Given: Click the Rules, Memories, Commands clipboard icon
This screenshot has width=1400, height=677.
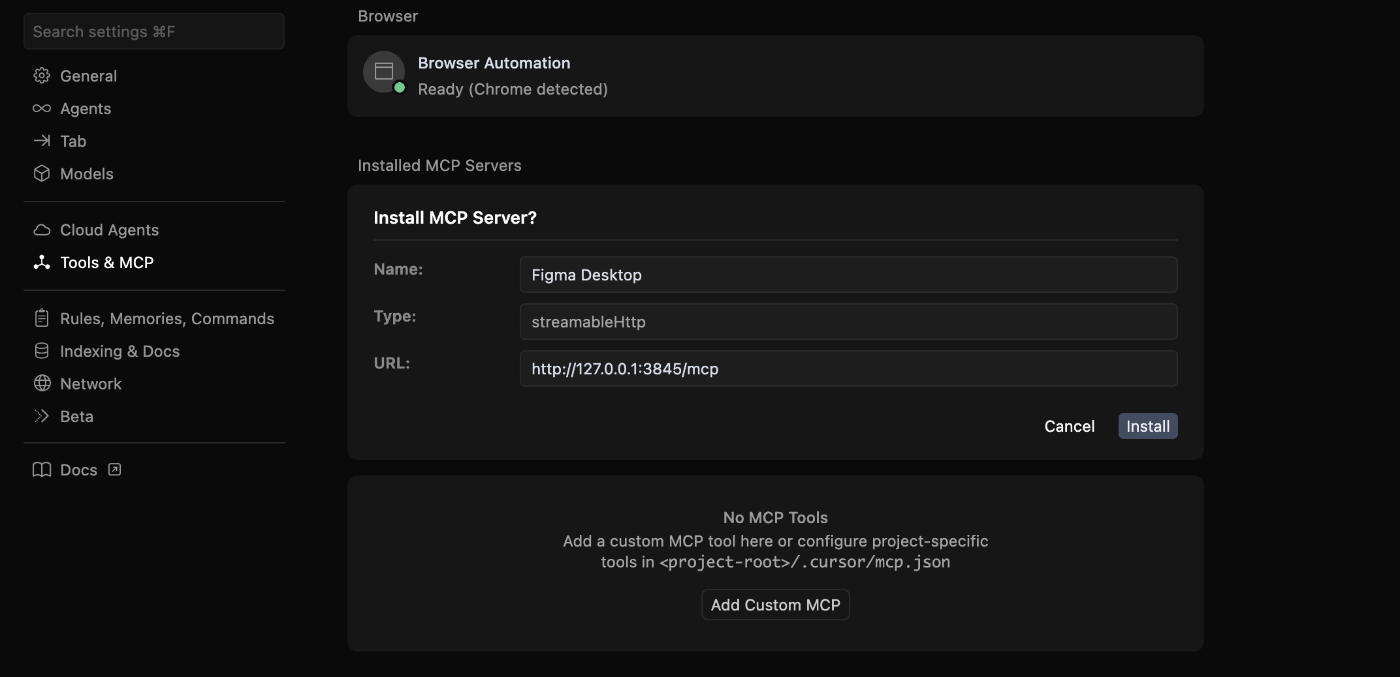Looking at the screenshot, I should (x=42, y=318).
